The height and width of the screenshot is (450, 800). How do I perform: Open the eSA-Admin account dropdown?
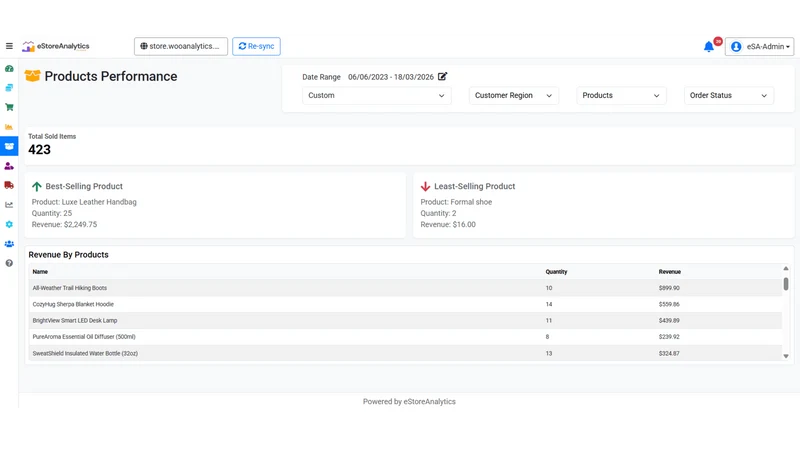[x=760, y=46]
